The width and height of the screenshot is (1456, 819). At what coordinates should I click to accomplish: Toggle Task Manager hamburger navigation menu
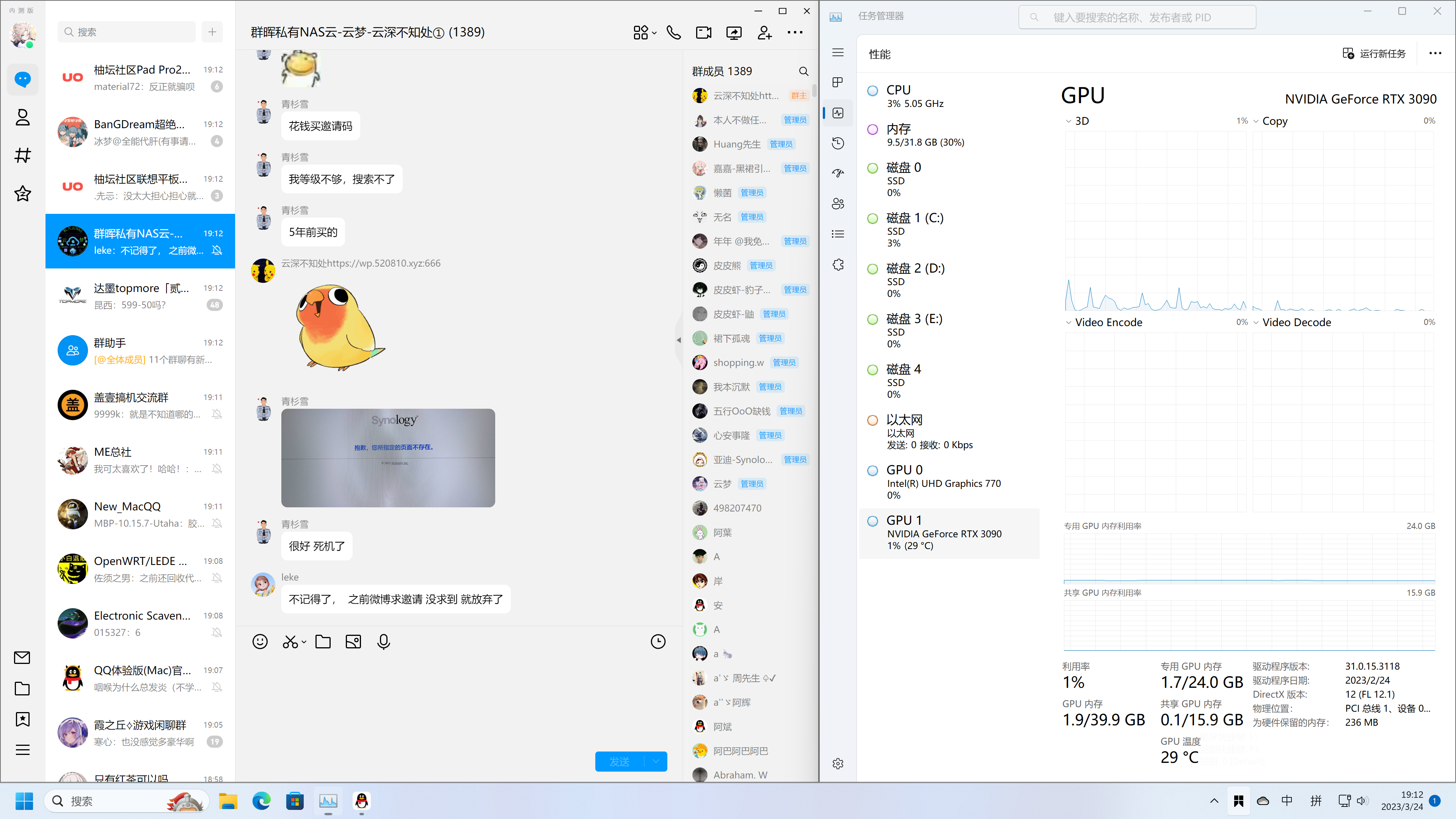tap(838, 53)
